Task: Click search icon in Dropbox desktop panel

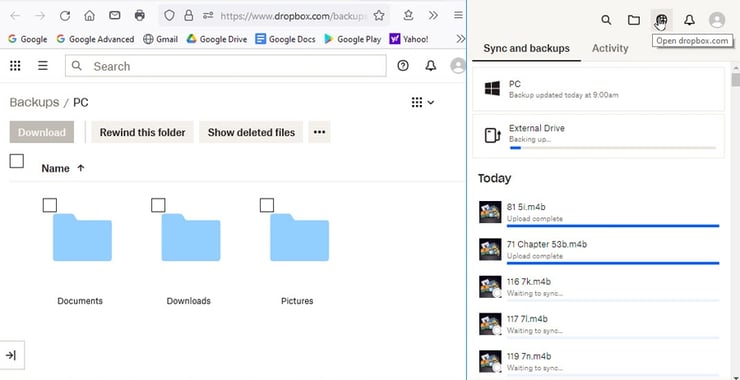Action: point(606,20)
